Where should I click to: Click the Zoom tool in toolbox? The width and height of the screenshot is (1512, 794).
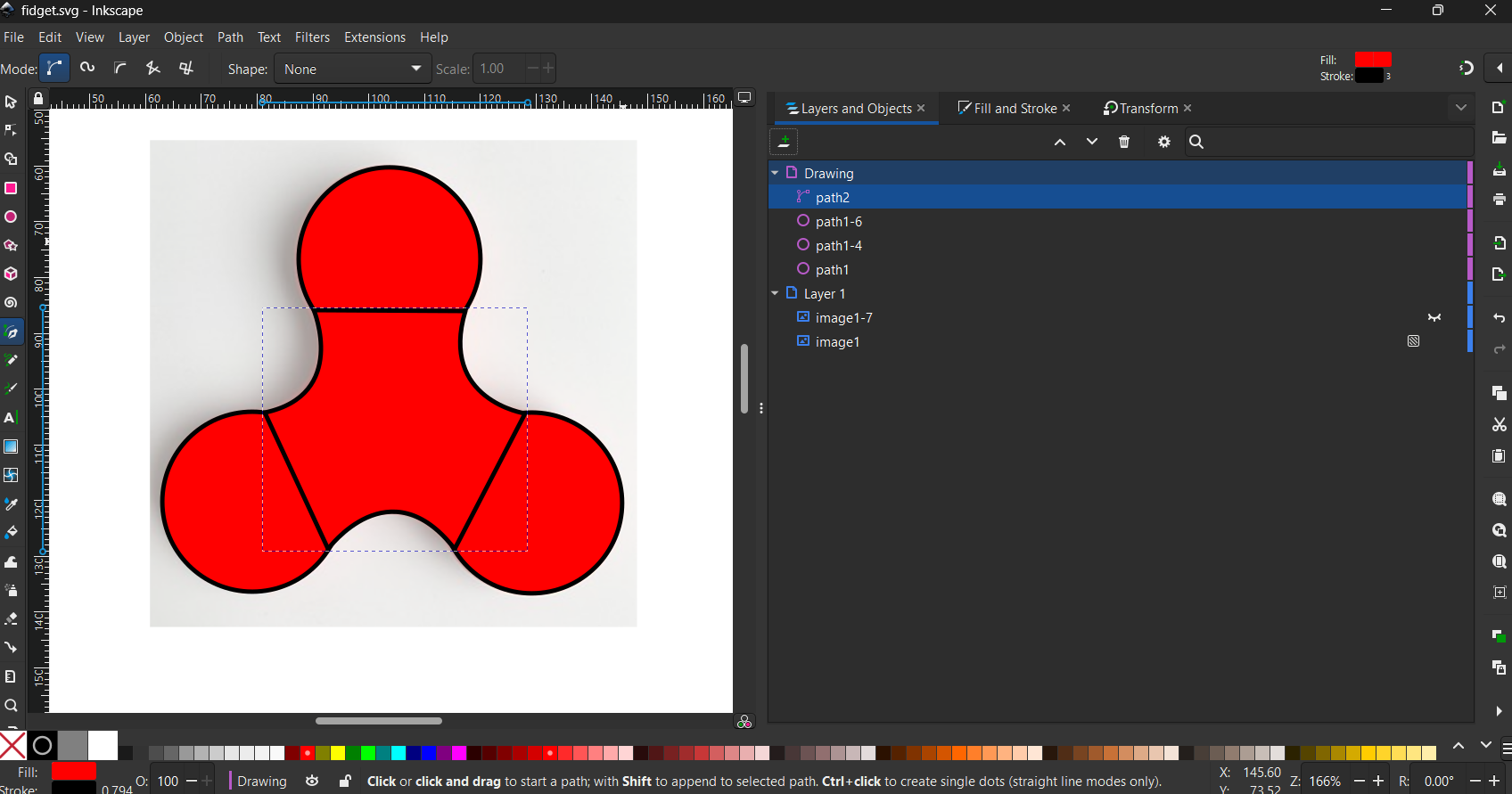click(x=11, y=705)
